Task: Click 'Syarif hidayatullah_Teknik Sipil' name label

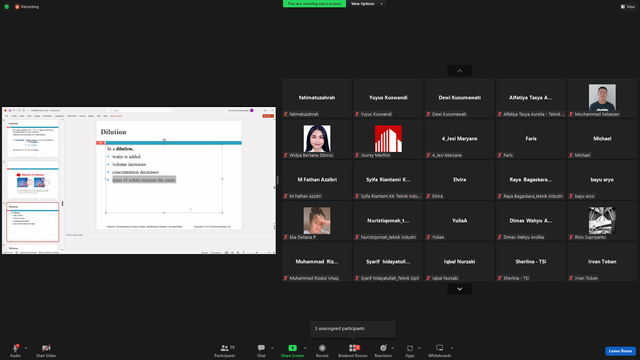Action: coord(390,278)
